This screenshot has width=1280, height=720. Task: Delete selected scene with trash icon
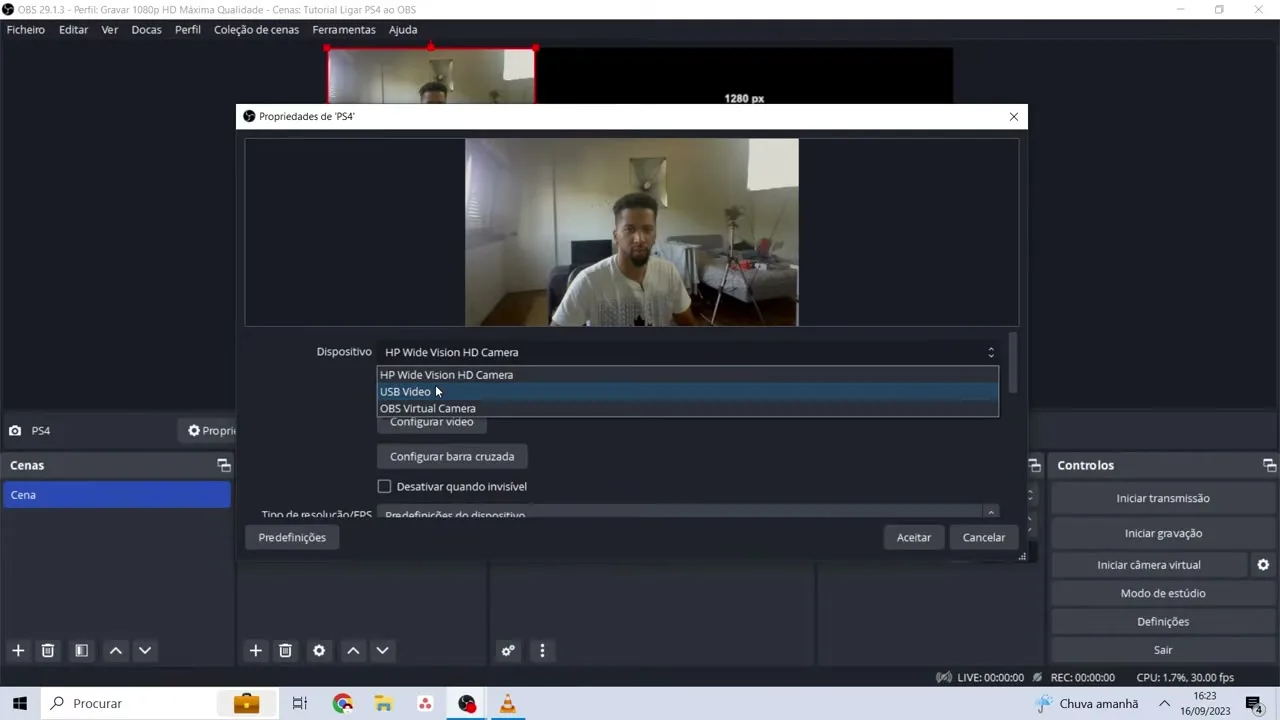point(47,650)
